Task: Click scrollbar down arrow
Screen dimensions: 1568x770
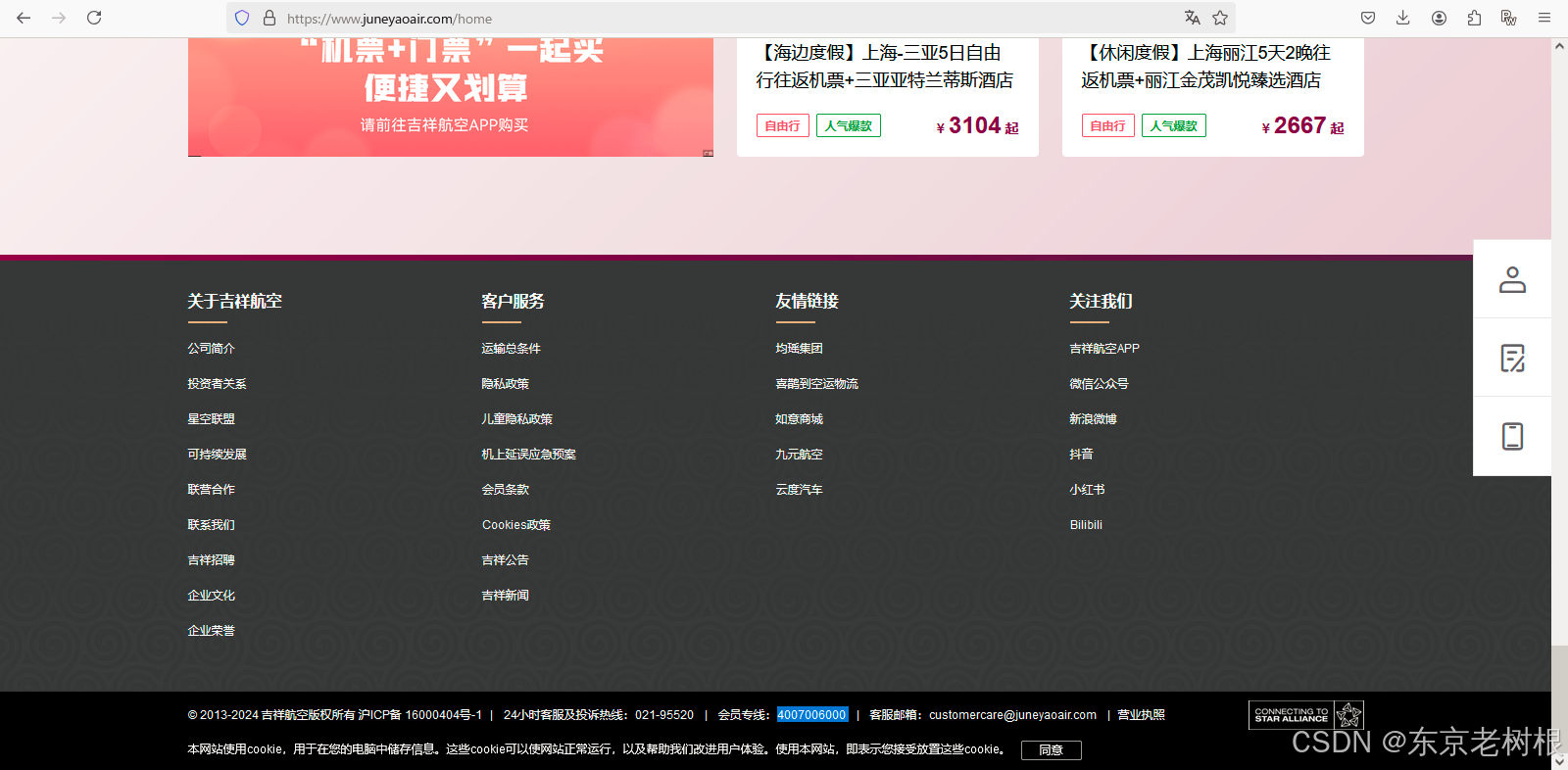Action: [x=1559, y=761]
